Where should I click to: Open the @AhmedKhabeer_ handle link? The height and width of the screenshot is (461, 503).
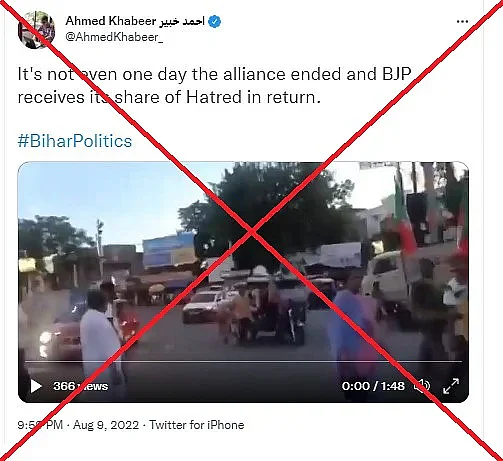(x=114, y=37)
